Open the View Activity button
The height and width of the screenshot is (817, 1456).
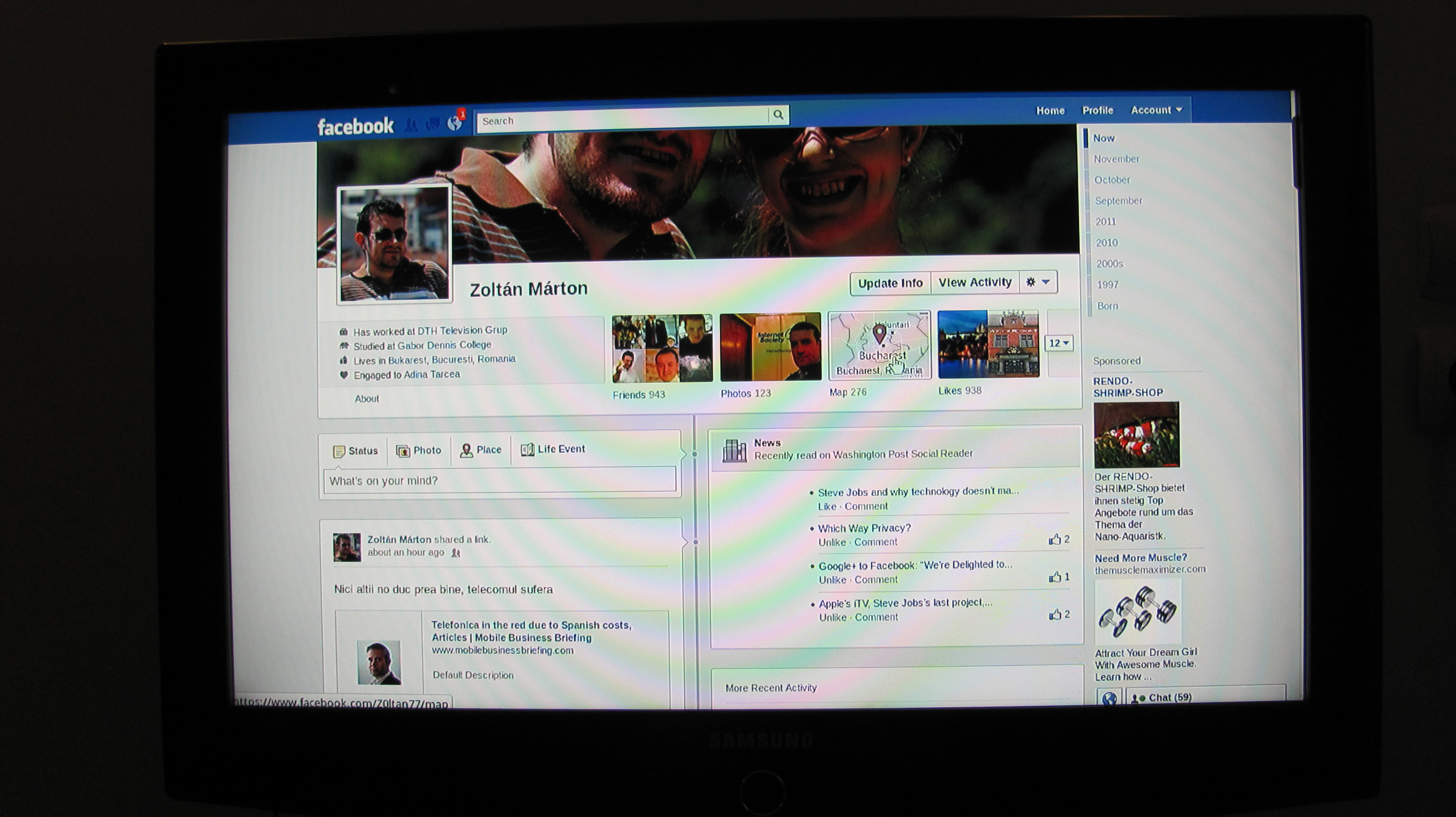point(974,282)
